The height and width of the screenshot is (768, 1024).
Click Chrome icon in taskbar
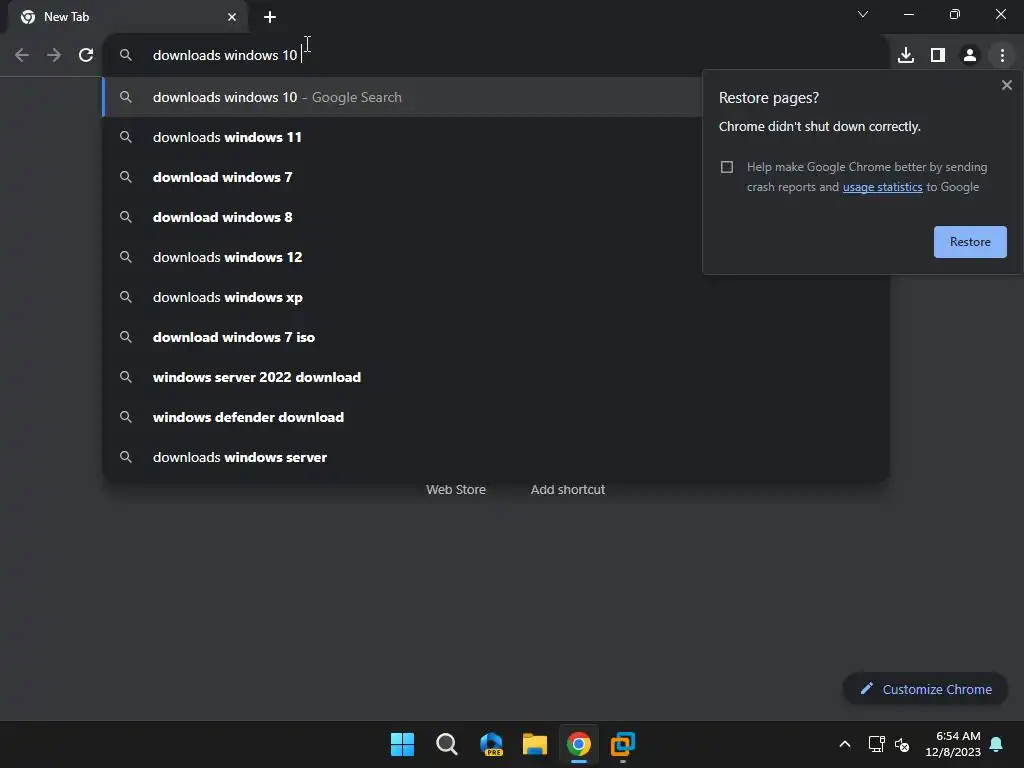(x=579, y=744)
